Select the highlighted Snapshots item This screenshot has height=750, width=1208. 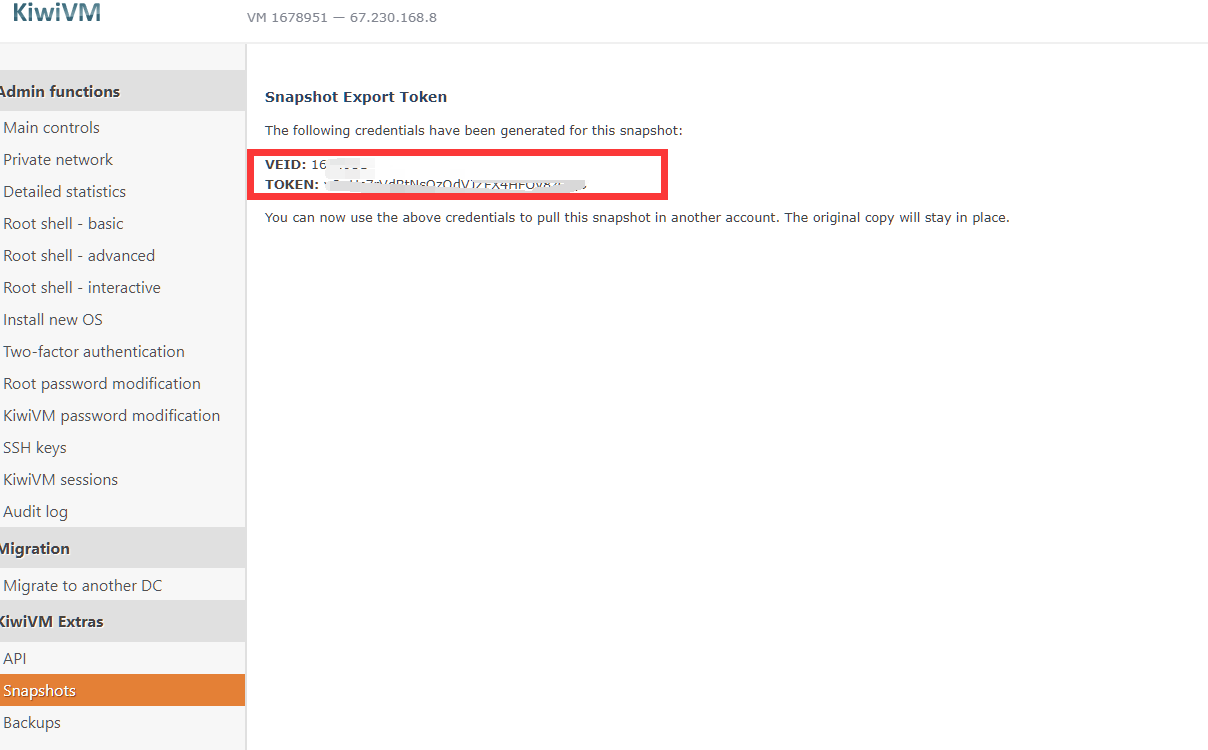(x=40, y=691)
